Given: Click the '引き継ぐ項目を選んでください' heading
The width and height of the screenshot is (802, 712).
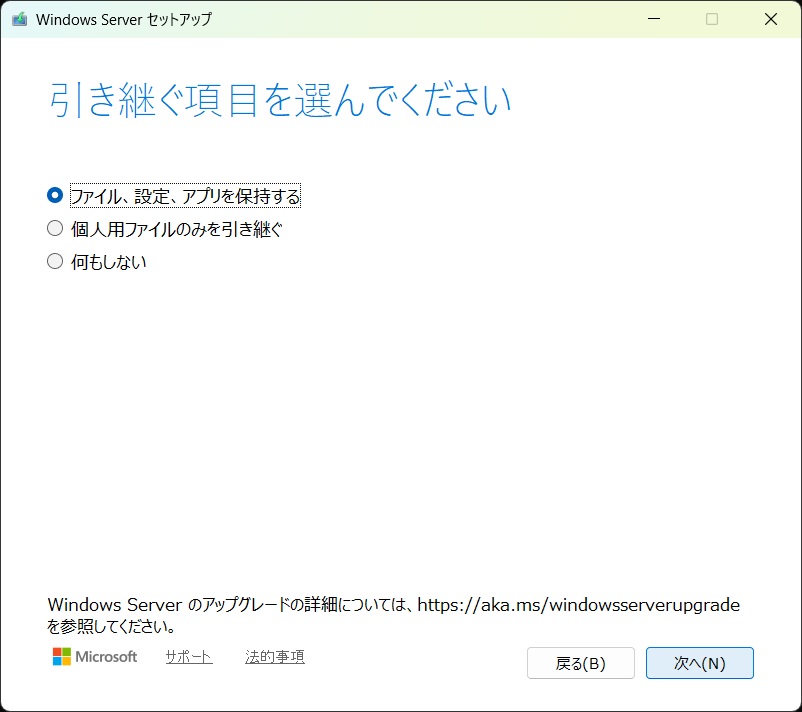Looking at the screenshot, I should click(x=280, y=101).
